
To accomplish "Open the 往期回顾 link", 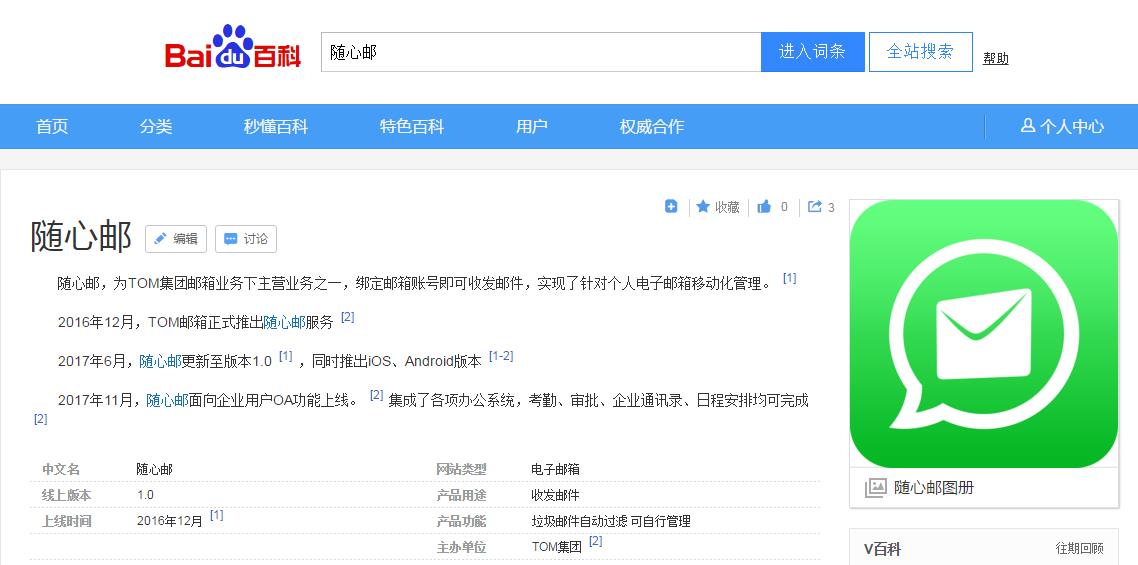I will click(1079, 549).
